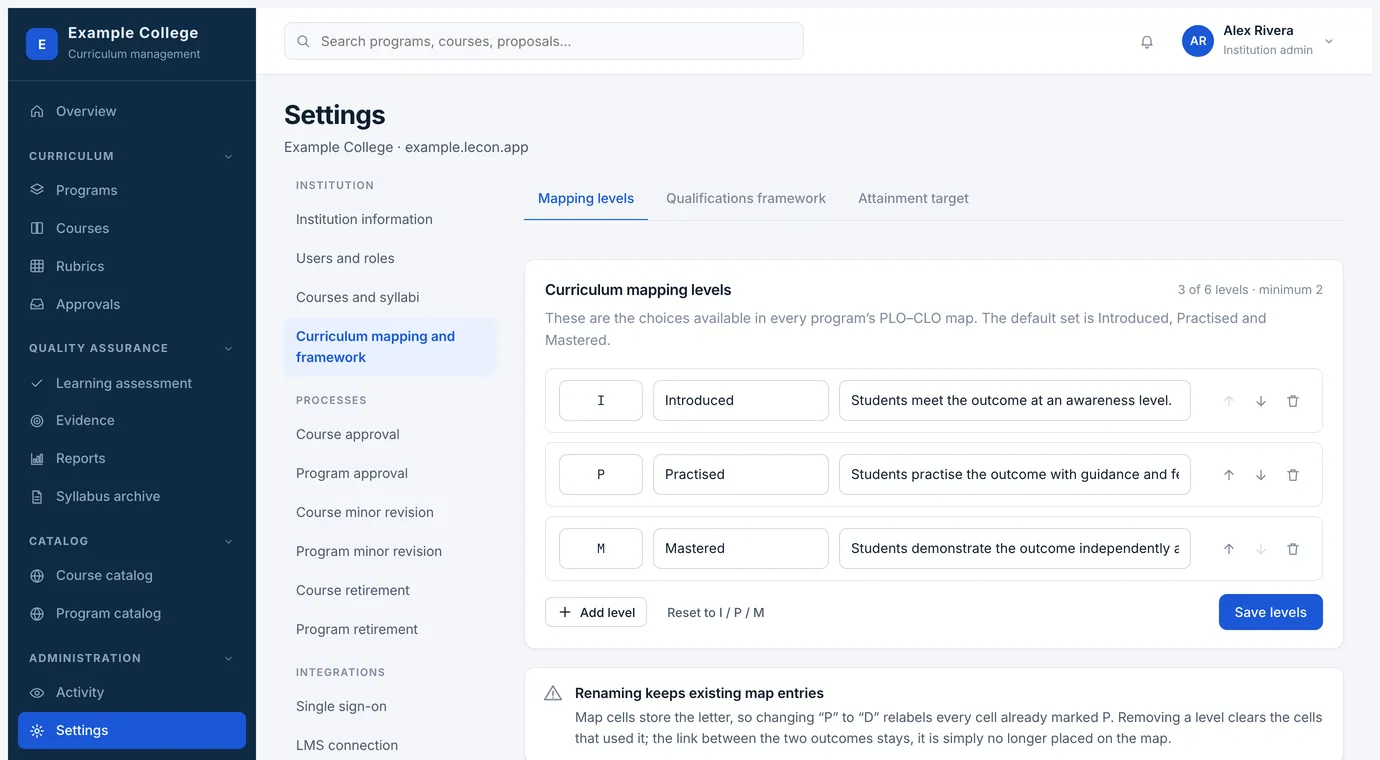The image size is (1380, 760).
Task: Move the Introduced level down
Action: coord(1261,401)
